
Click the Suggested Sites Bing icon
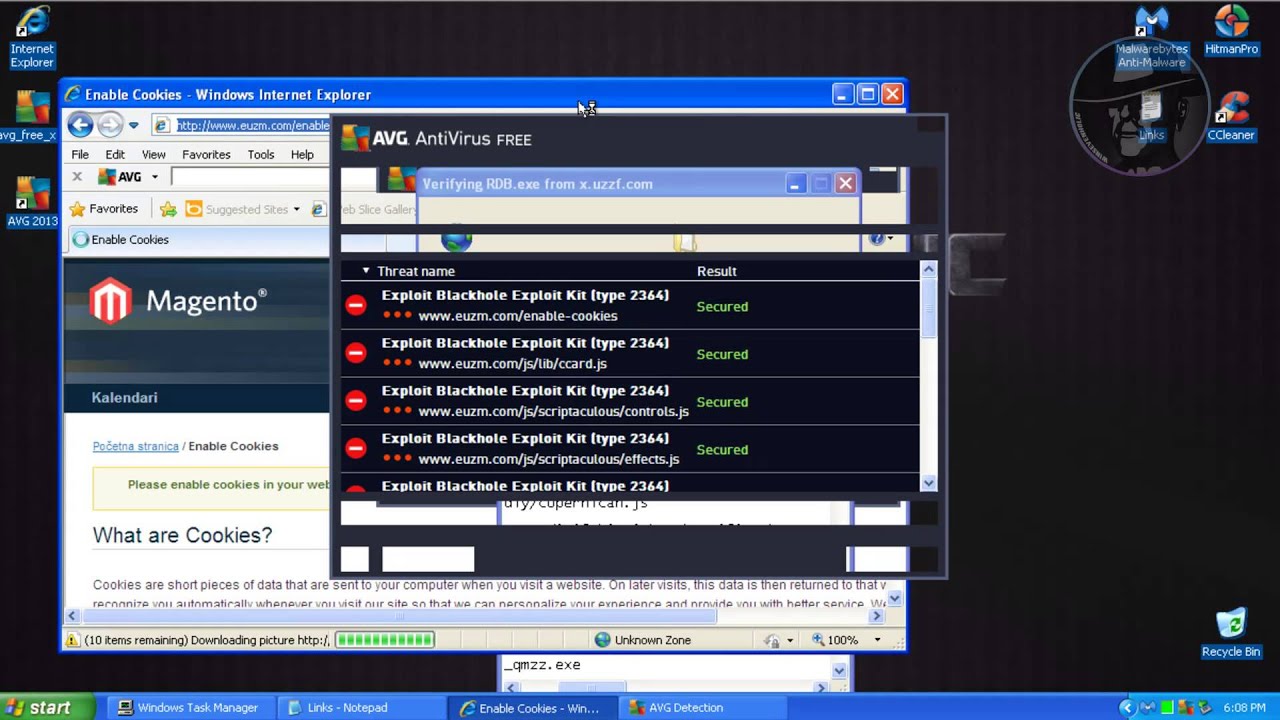click(194, 209)
